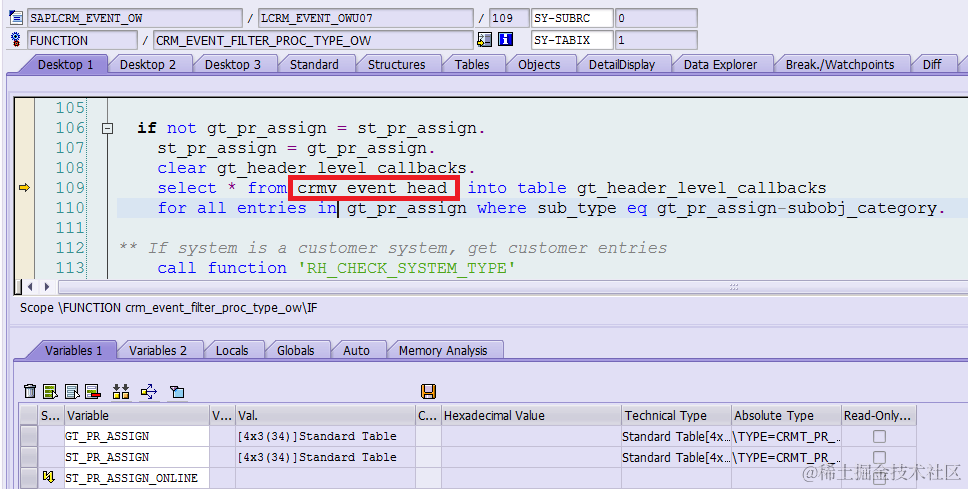Click the orange save disk icon
The image size is (968, 489).
[428, 391]
